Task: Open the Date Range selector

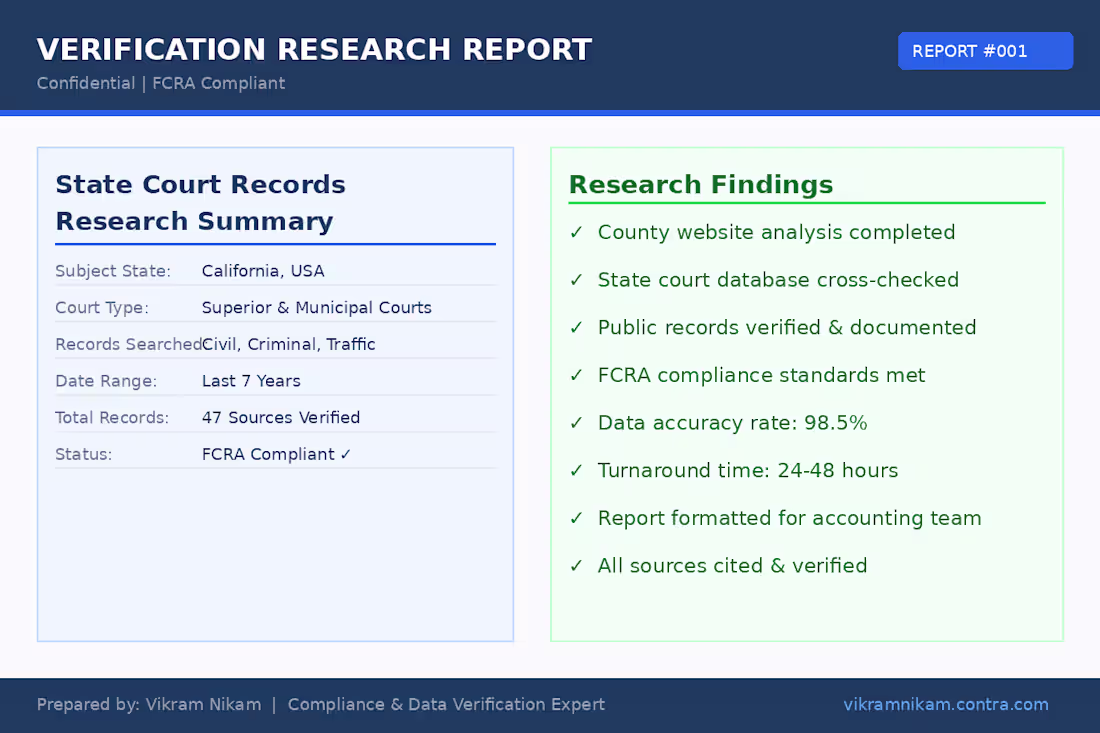Action: point(253,381)
